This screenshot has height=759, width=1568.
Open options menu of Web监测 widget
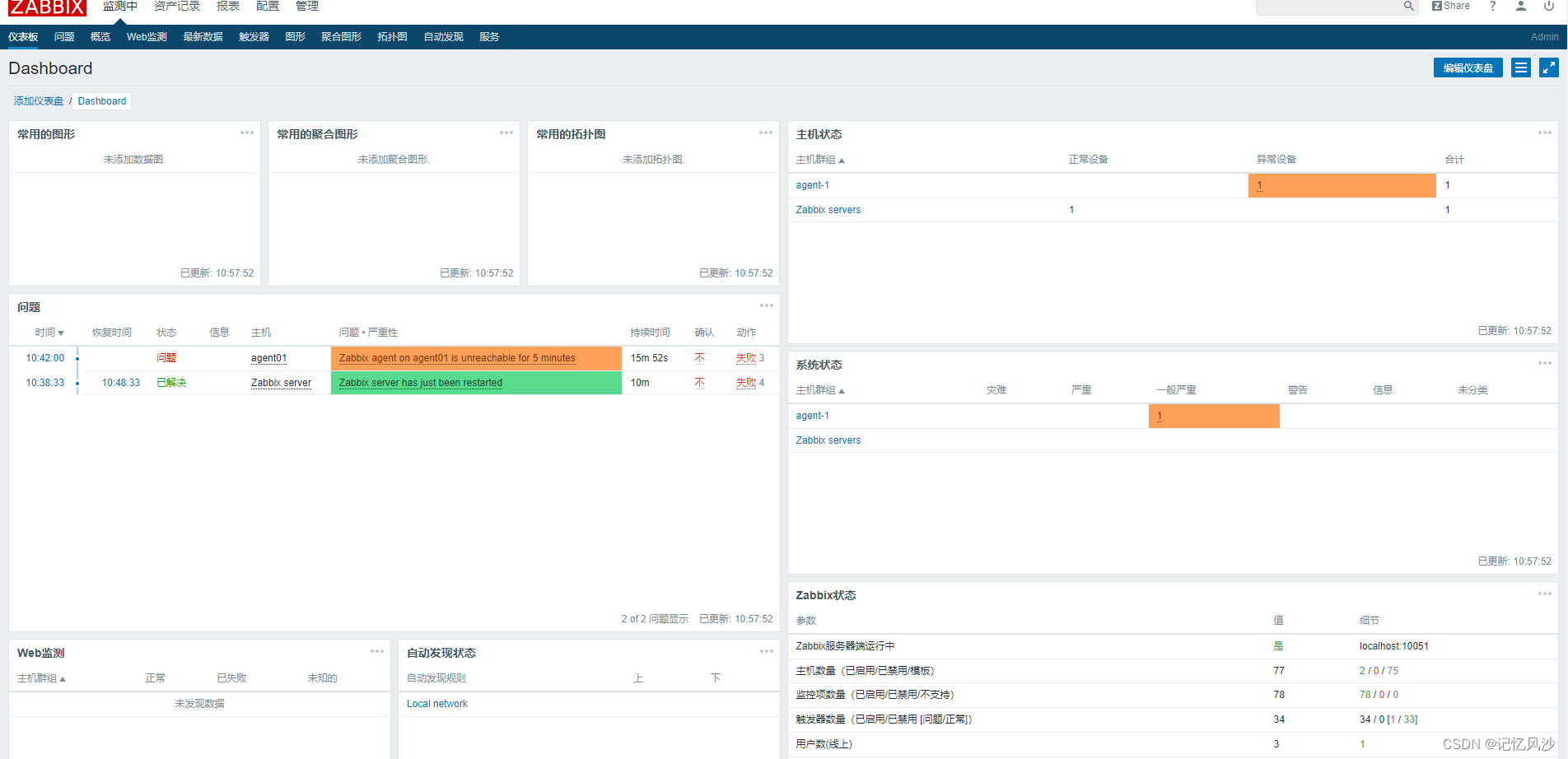[x=377, y=651]
